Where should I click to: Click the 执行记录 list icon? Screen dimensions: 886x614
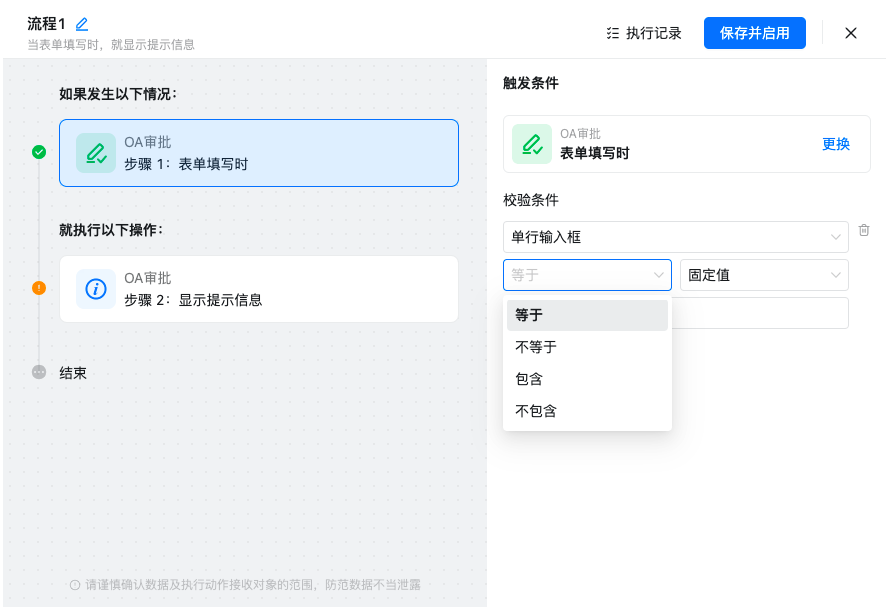(x=613, y=33)
